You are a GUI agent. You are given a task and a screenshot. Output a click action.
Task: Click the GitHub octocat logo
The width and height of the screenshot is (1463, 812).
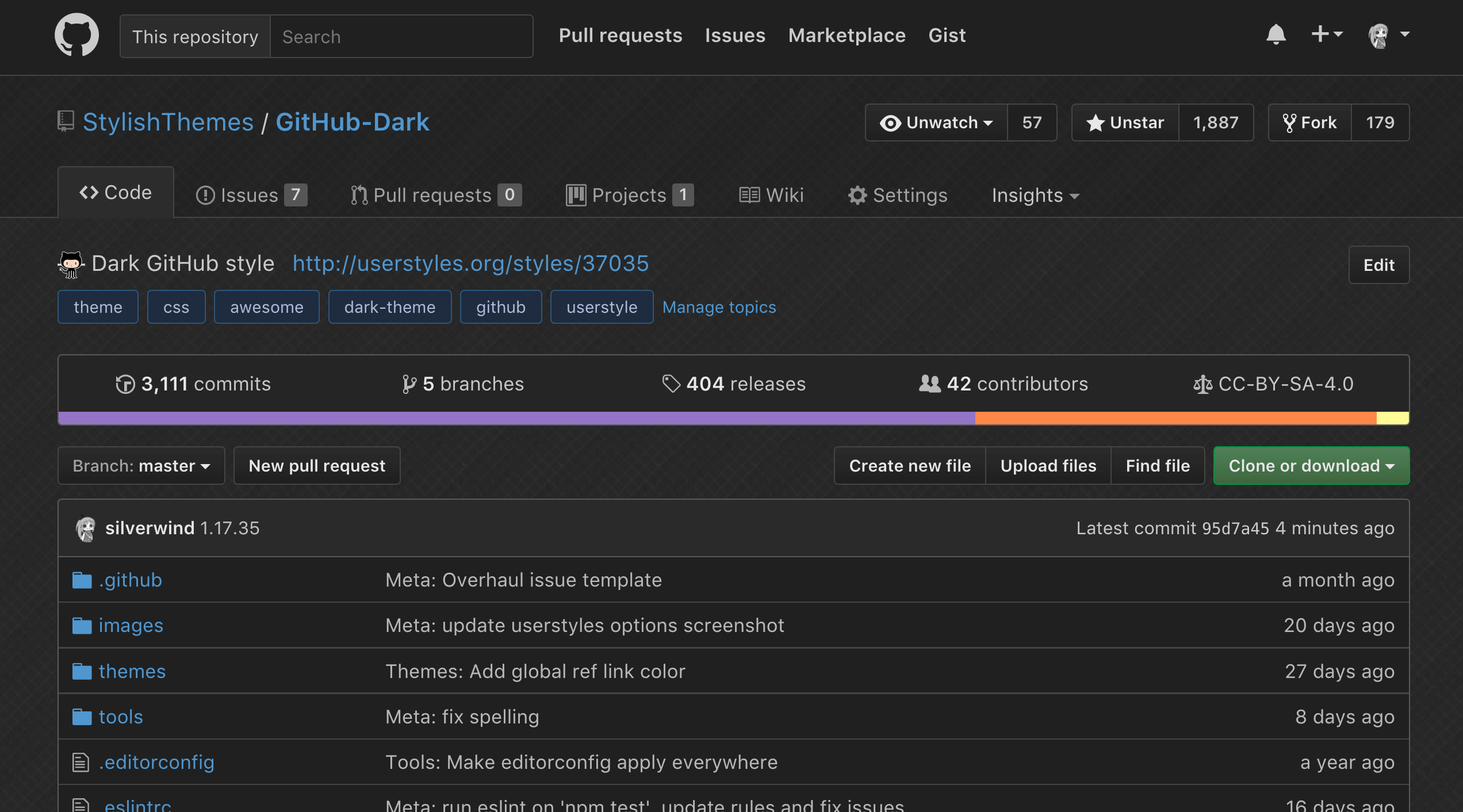coord(77,35)
